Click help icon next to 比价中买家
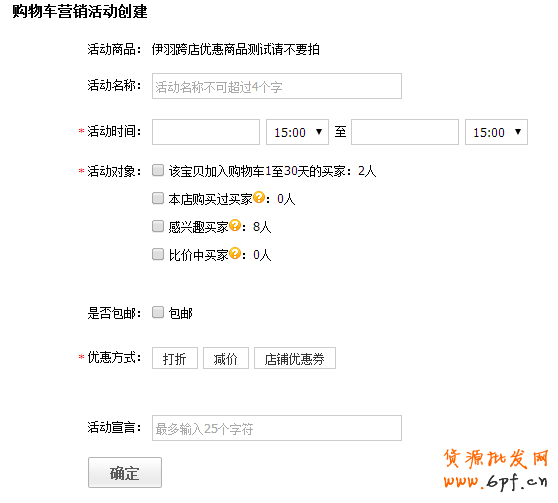The width and height of the screenshot is (558, 503). click(235, 253)
